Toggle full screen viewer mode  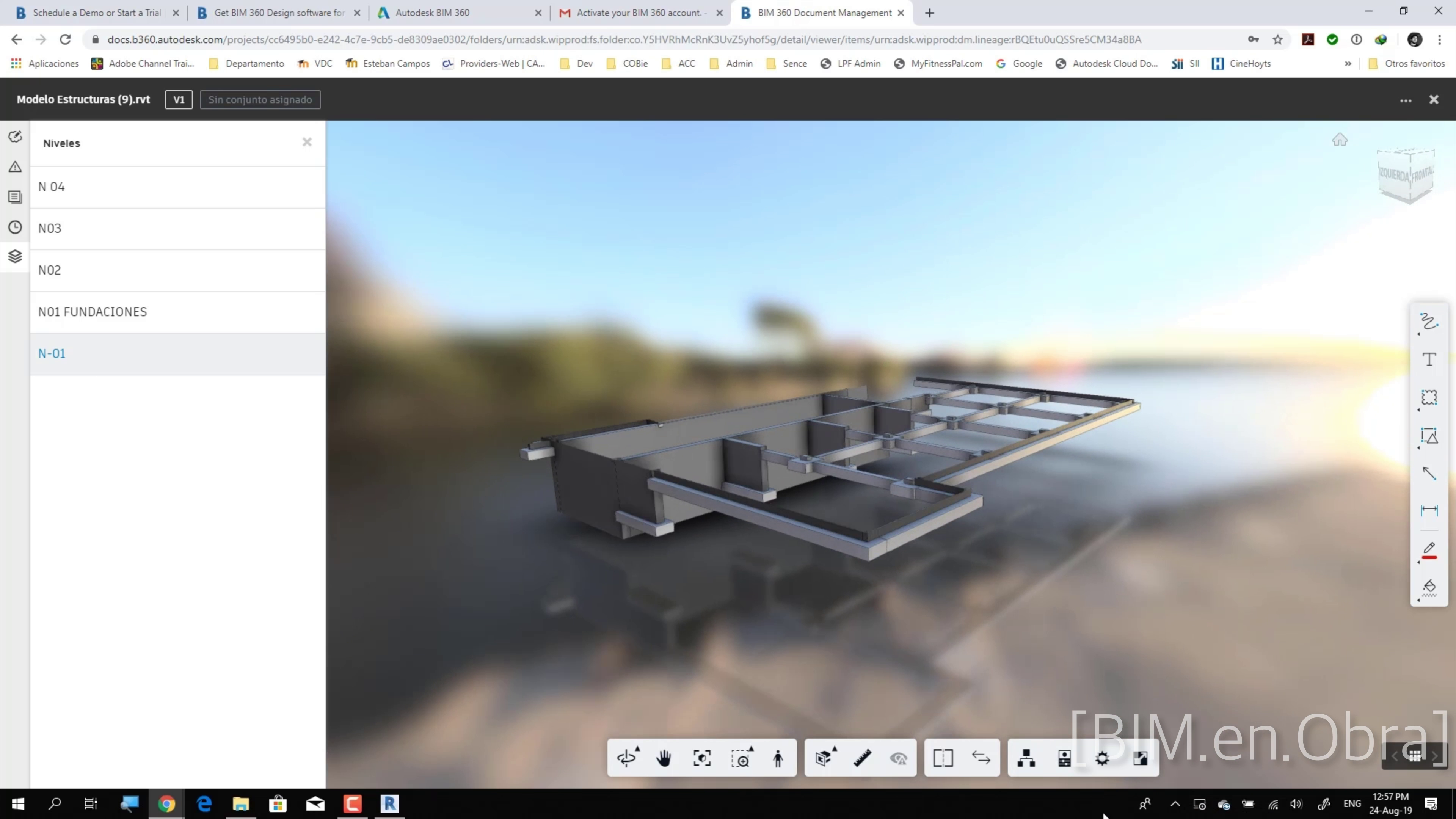coord(1140,758)
